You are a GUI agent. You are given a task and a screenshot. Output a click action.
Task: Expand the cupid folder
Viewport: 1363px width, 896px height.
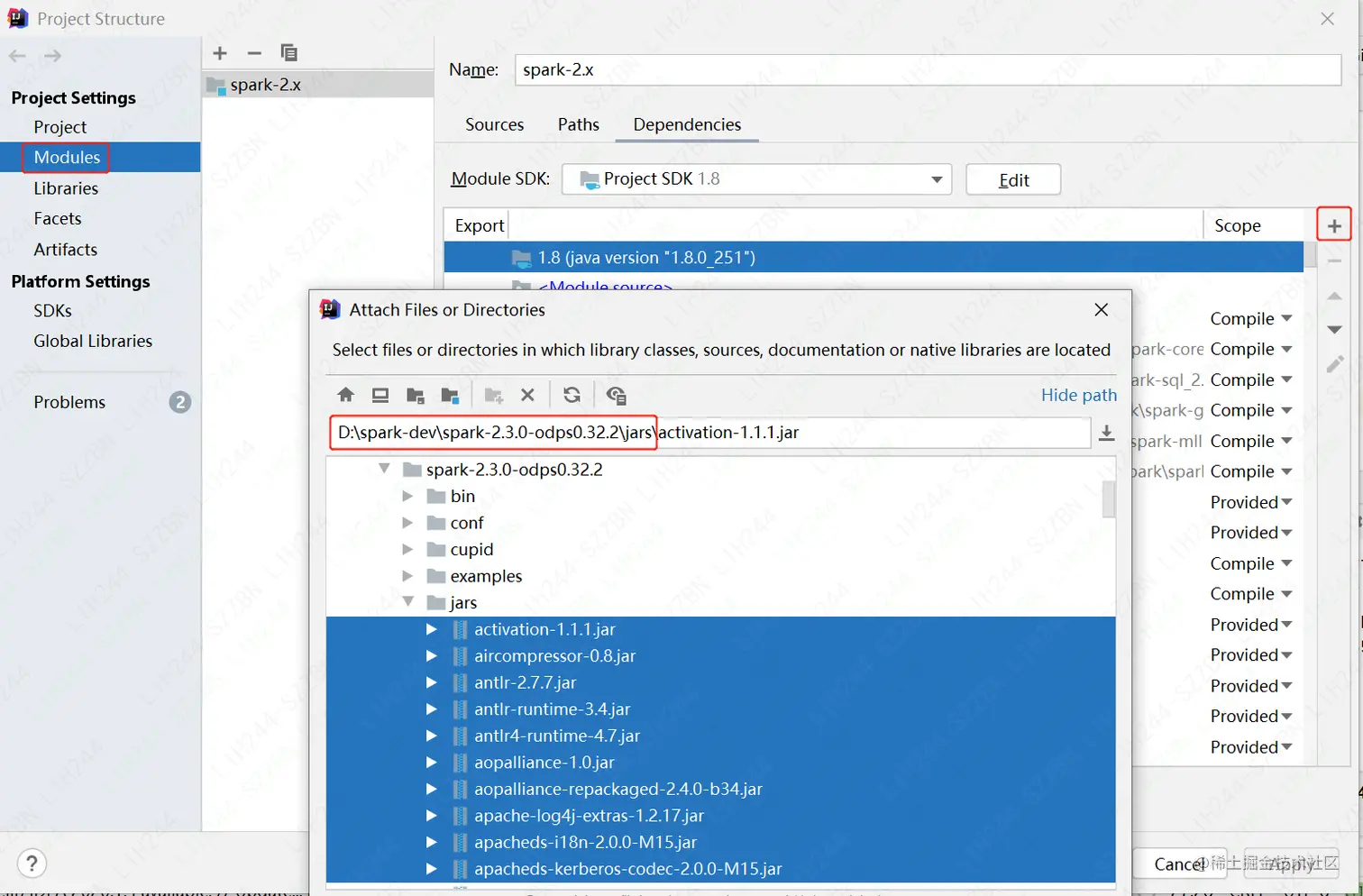(x=407, y=549)
